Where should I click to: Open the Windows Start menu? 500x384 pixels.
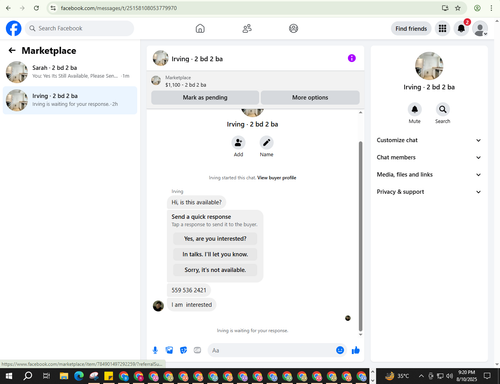click(x=9, y=376)
